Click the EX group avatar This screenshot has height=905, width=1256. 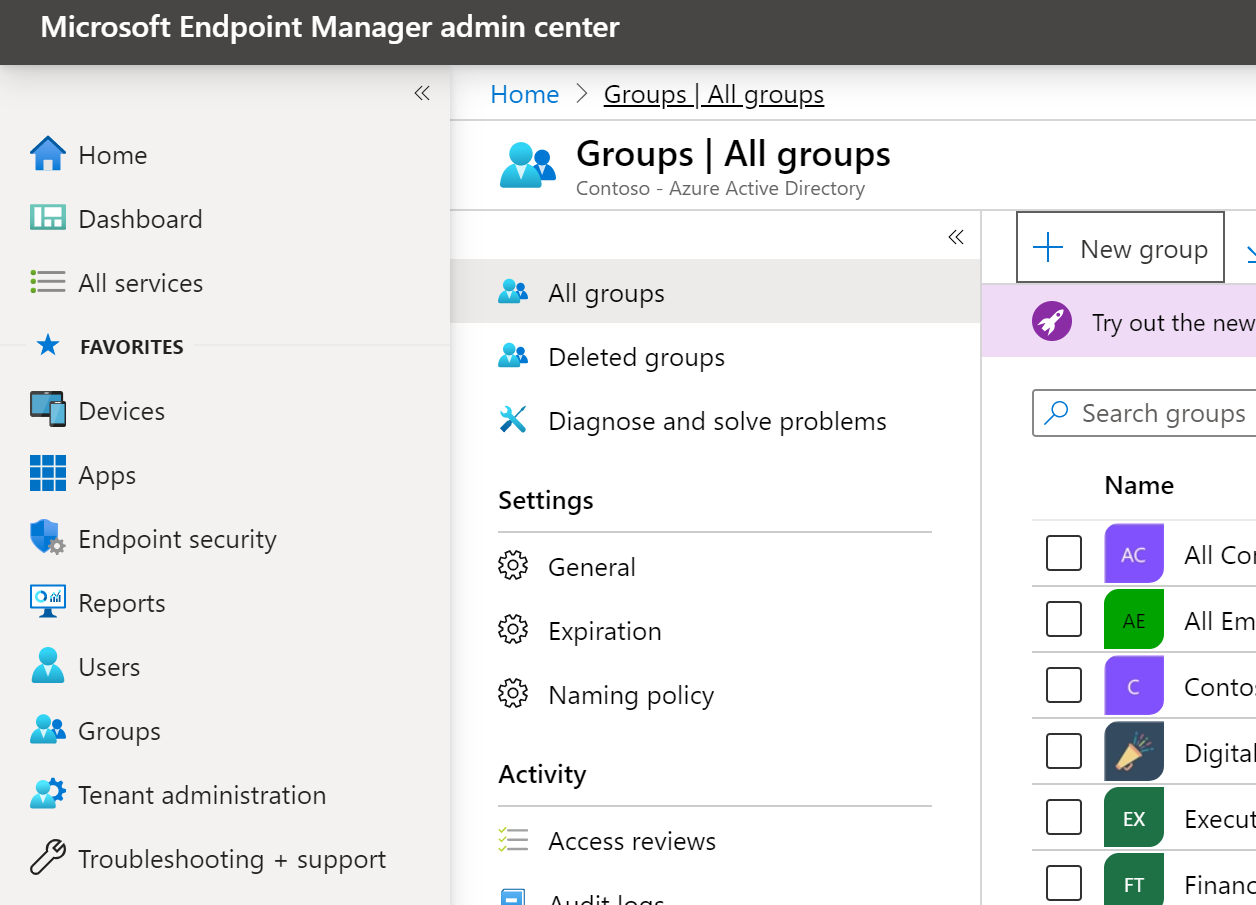(x=1134, y=818)
